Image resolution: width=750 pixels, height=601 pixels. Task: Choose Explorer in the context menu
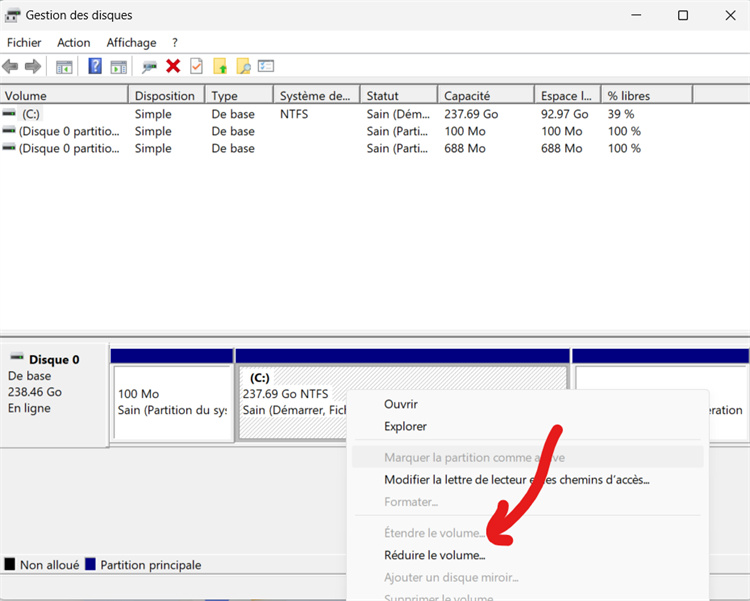[x=405, y=426]
